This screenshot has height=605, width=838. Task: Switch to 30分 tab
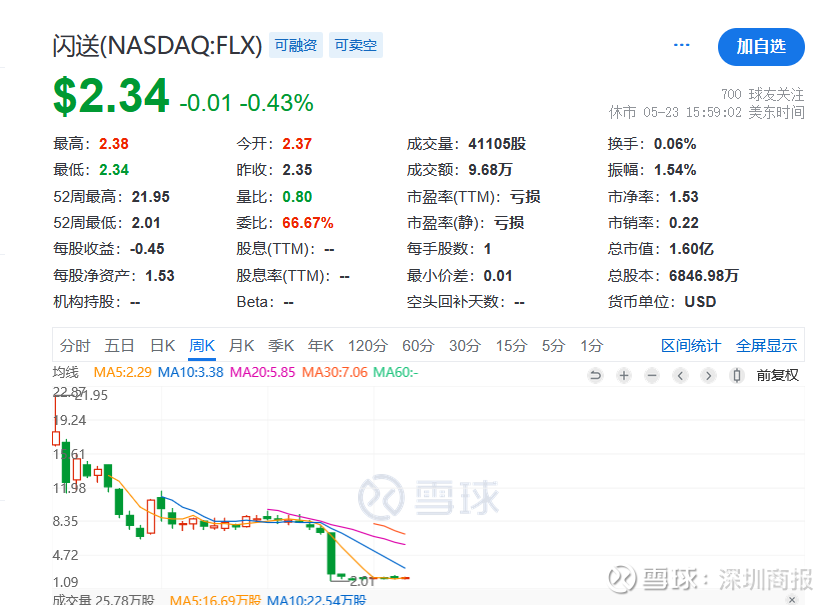click(x=465, y=346)
